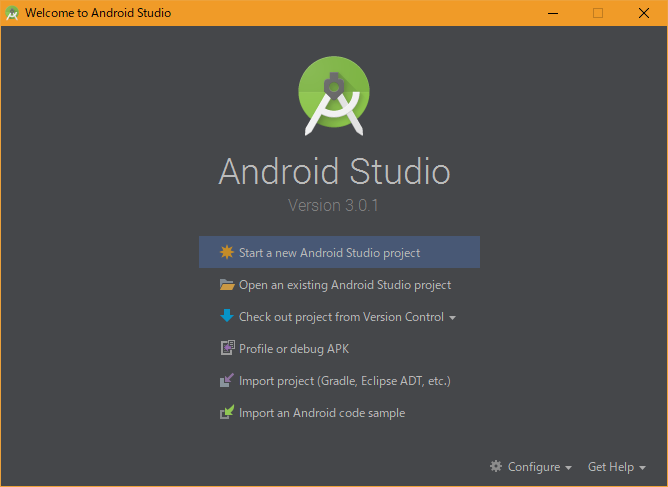This screenshot has width=668, height=487.
Task: Click the open folder icon
Action: (x=227, y=285)
